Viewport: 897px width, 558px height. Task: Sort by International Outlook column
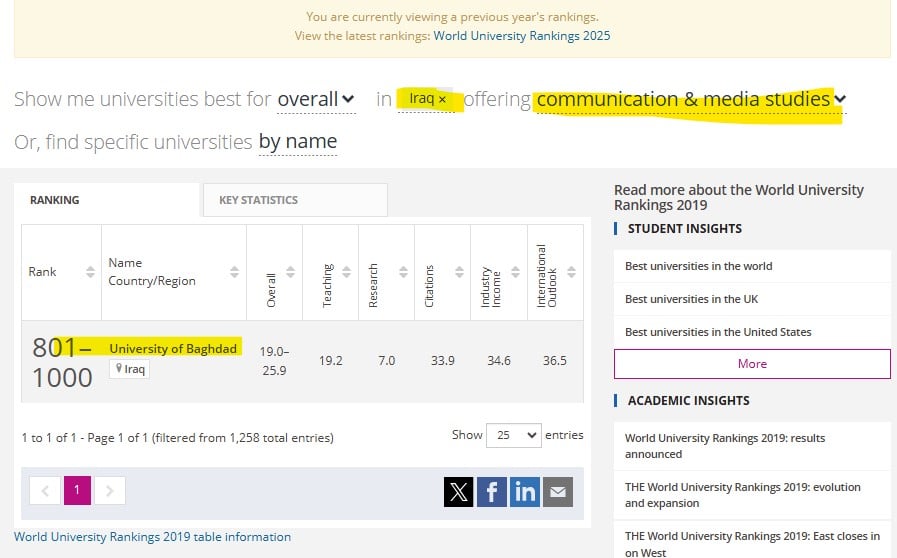tap(570, 272)
